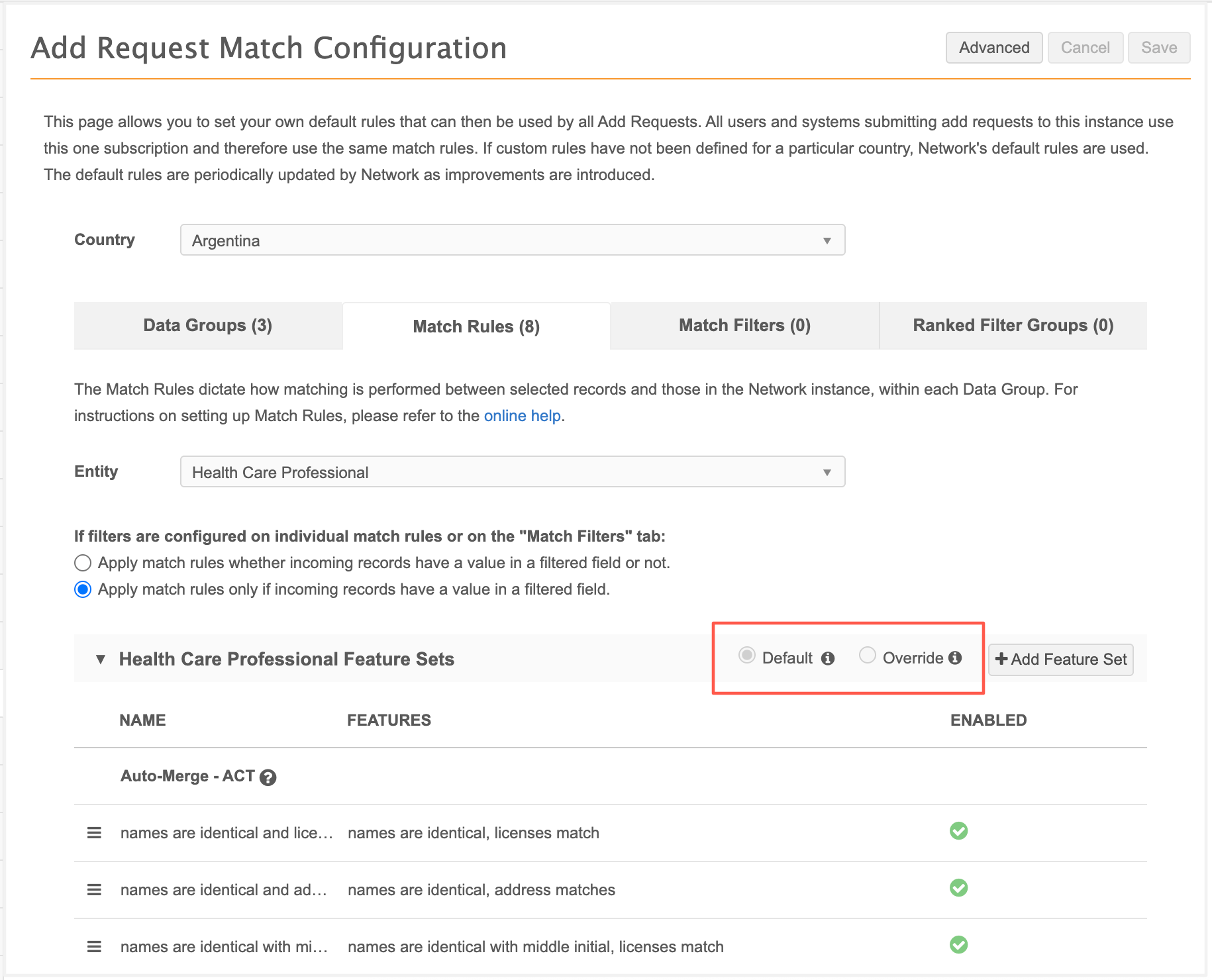Click enabled checkmark for middle initial rule
This screenshot has width=1212, height=980.
point(958,945)
